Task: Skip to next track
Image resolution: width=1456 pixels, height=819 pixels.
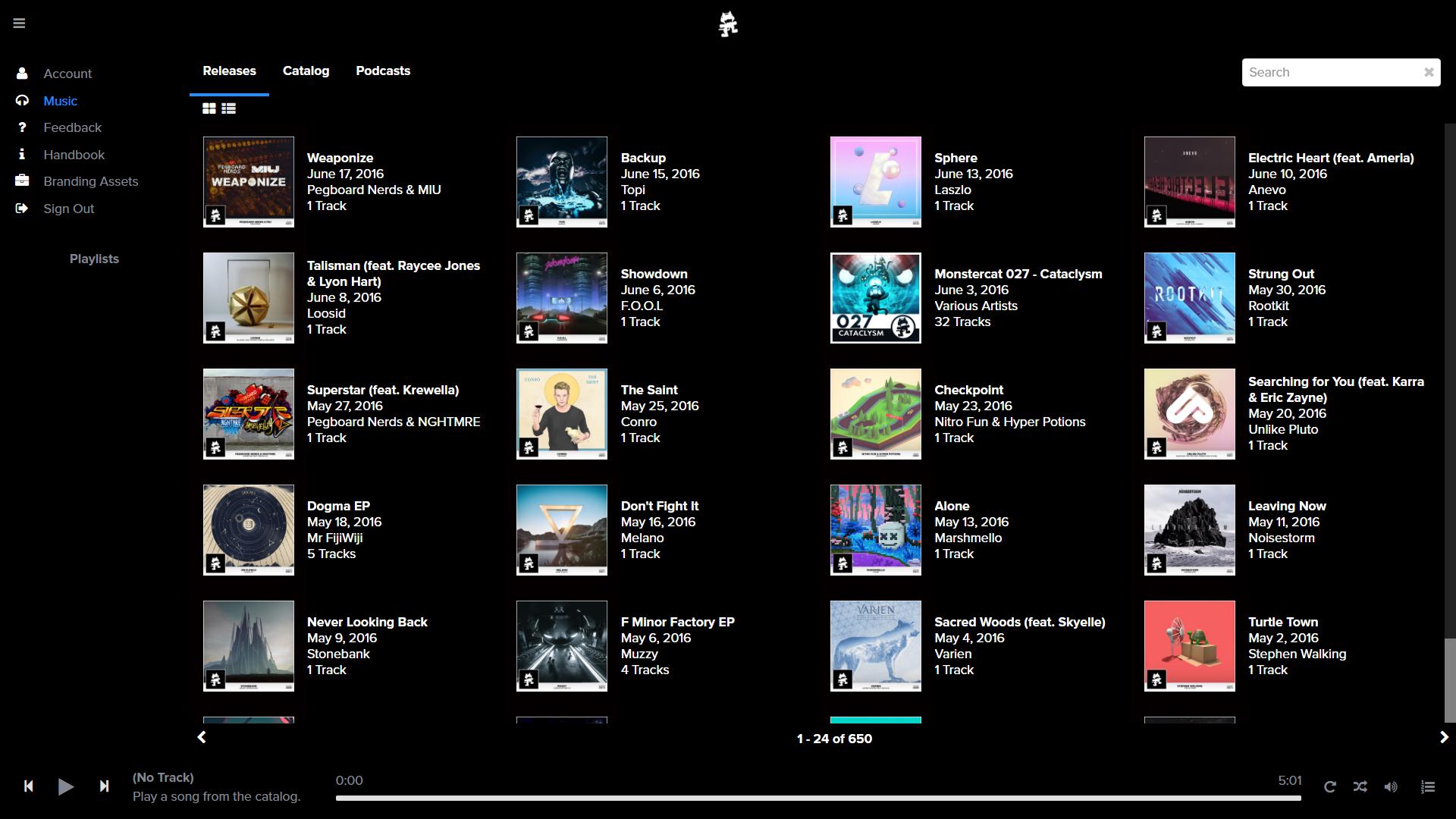Action: pyautogui.click(x=104, y=786)
